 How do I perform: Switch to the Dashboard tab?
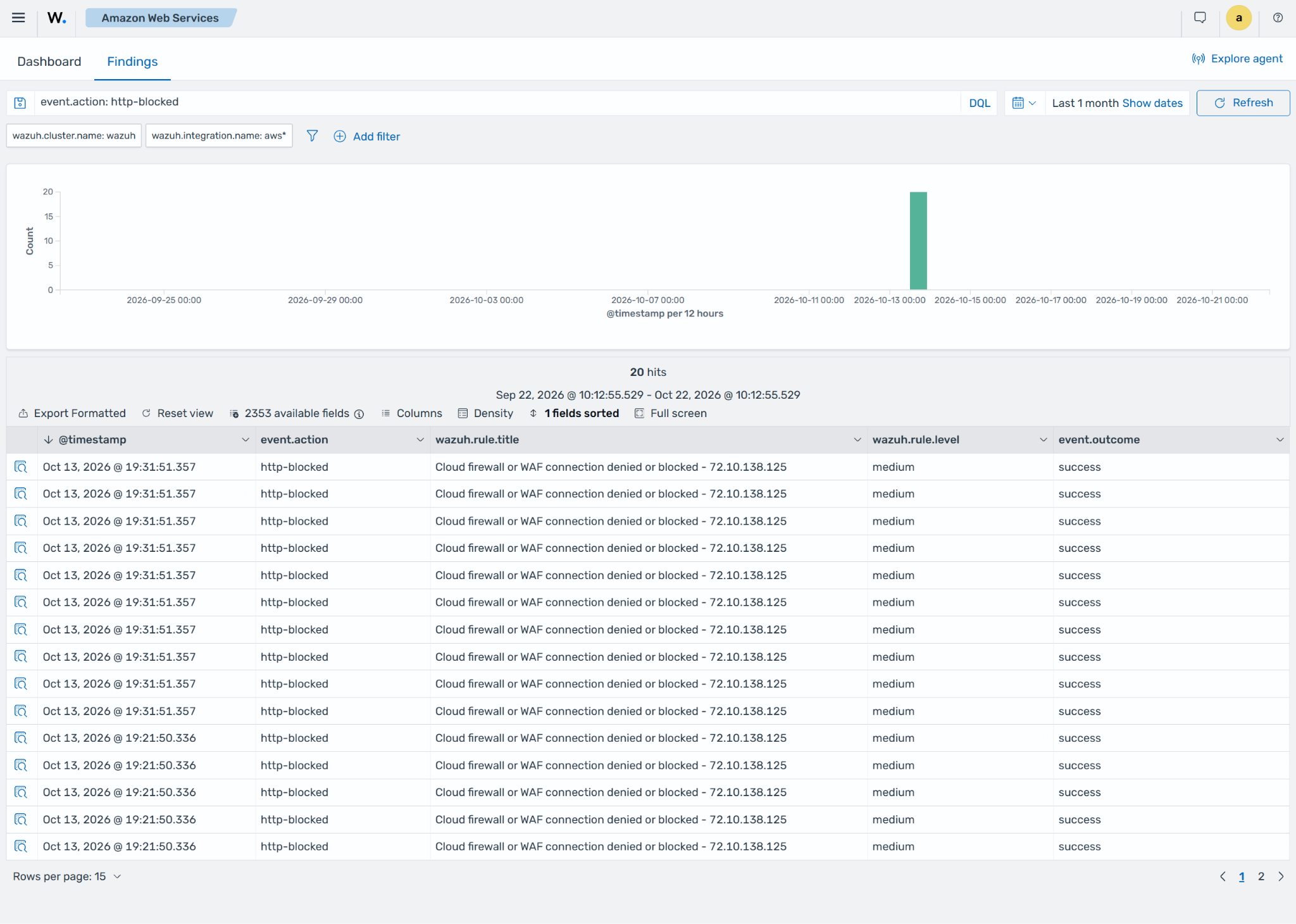(49, 61)
